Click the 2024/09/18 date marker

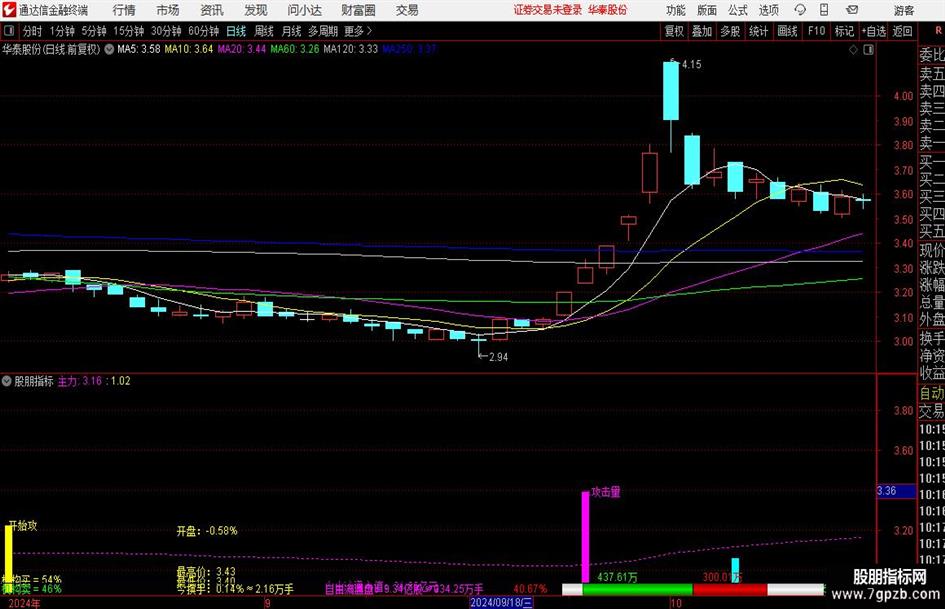[501, 602]
